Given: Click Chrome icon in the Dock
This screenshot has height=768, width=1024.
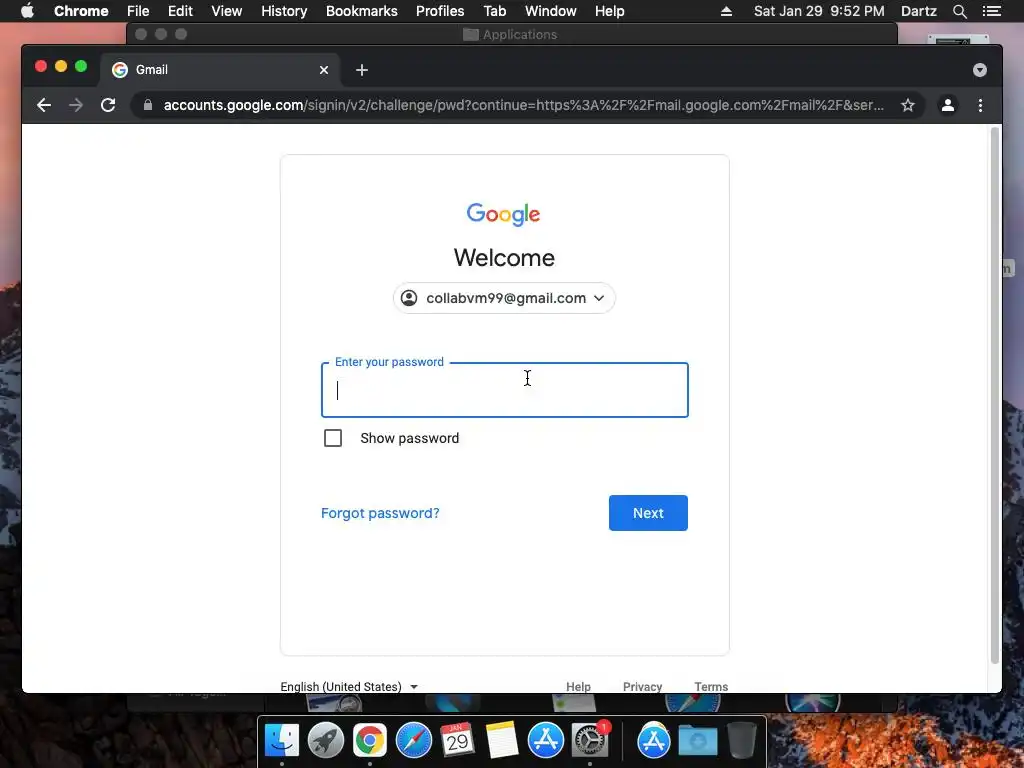Looking at the screenshot, I should pos(370,741).
